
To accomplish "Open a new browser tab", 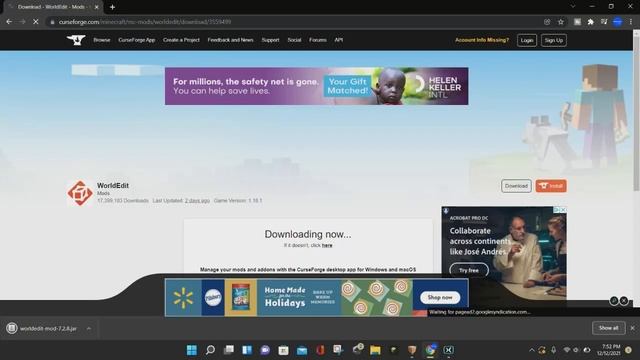I will (x=112, y=7).
